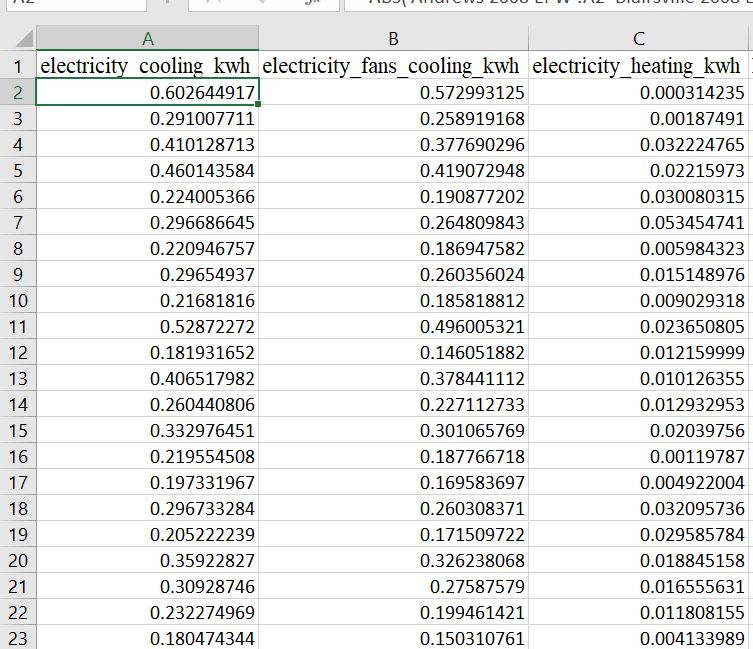The height and width of the screenshot is (649, 753).
Task: Select cell with value 0.023650805
Action: 639,327
